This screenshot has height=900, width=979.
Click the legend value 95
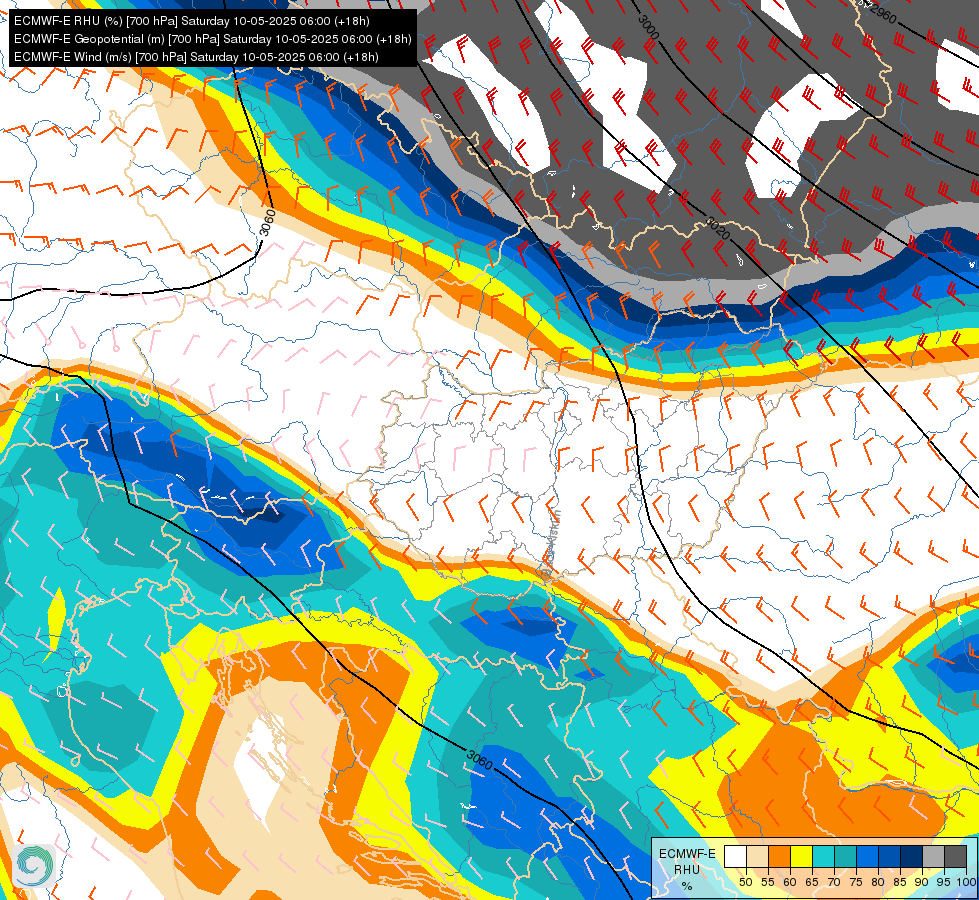click(x=943, y=882)
